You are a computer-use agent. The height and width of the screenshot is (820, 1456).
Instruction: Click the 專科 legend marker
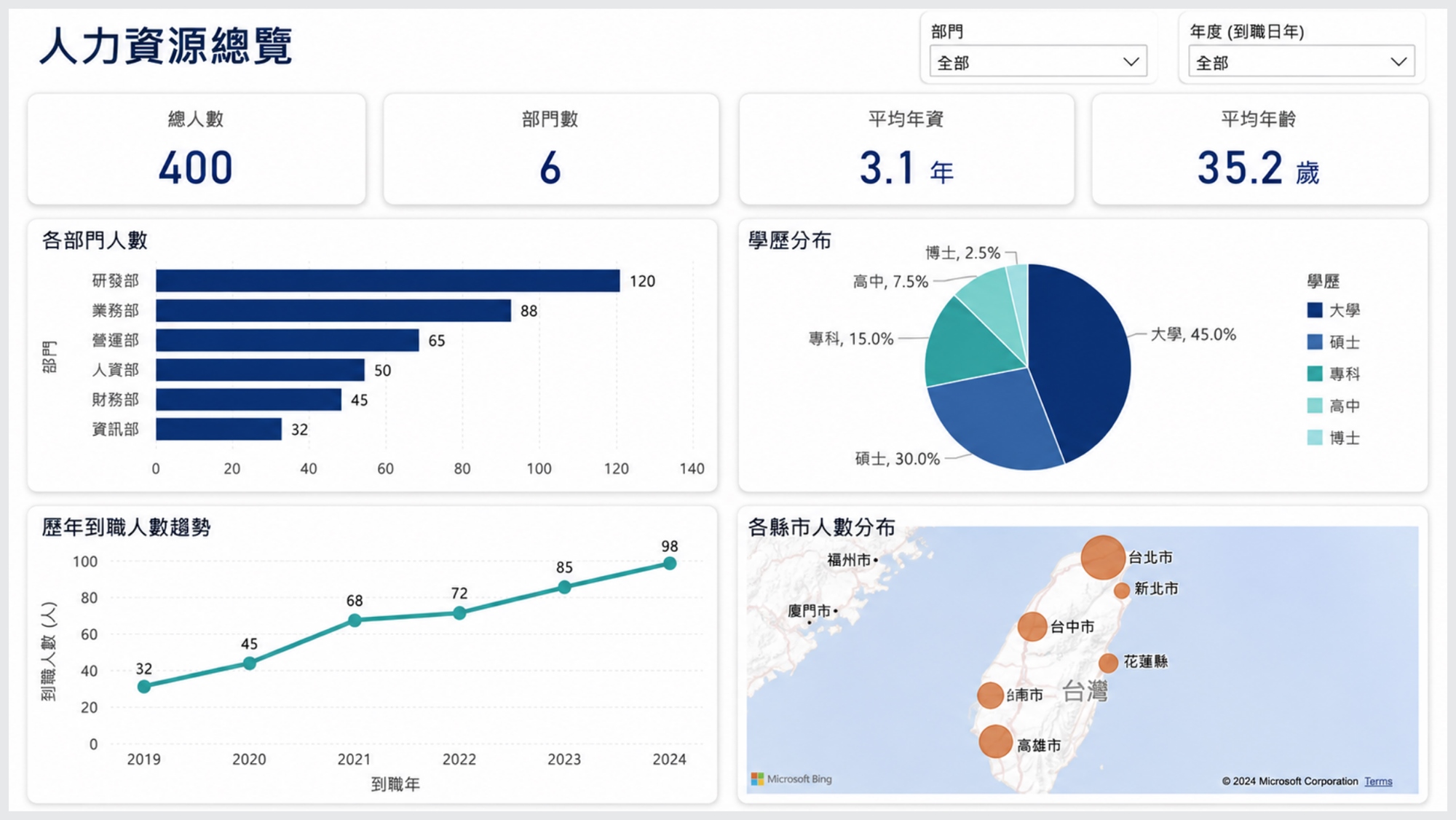pyautogui.click(x=1315, y=374)
